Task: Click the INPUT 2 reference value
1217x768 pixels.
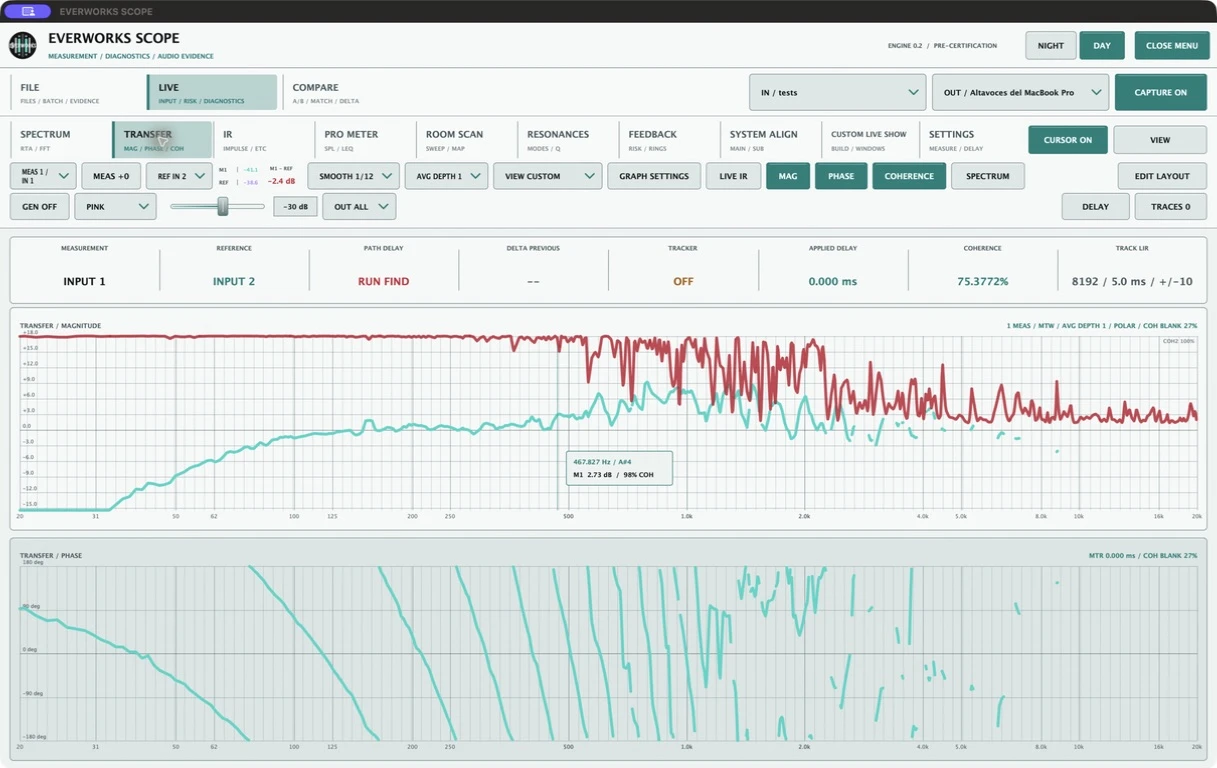Action: point(234,282)
